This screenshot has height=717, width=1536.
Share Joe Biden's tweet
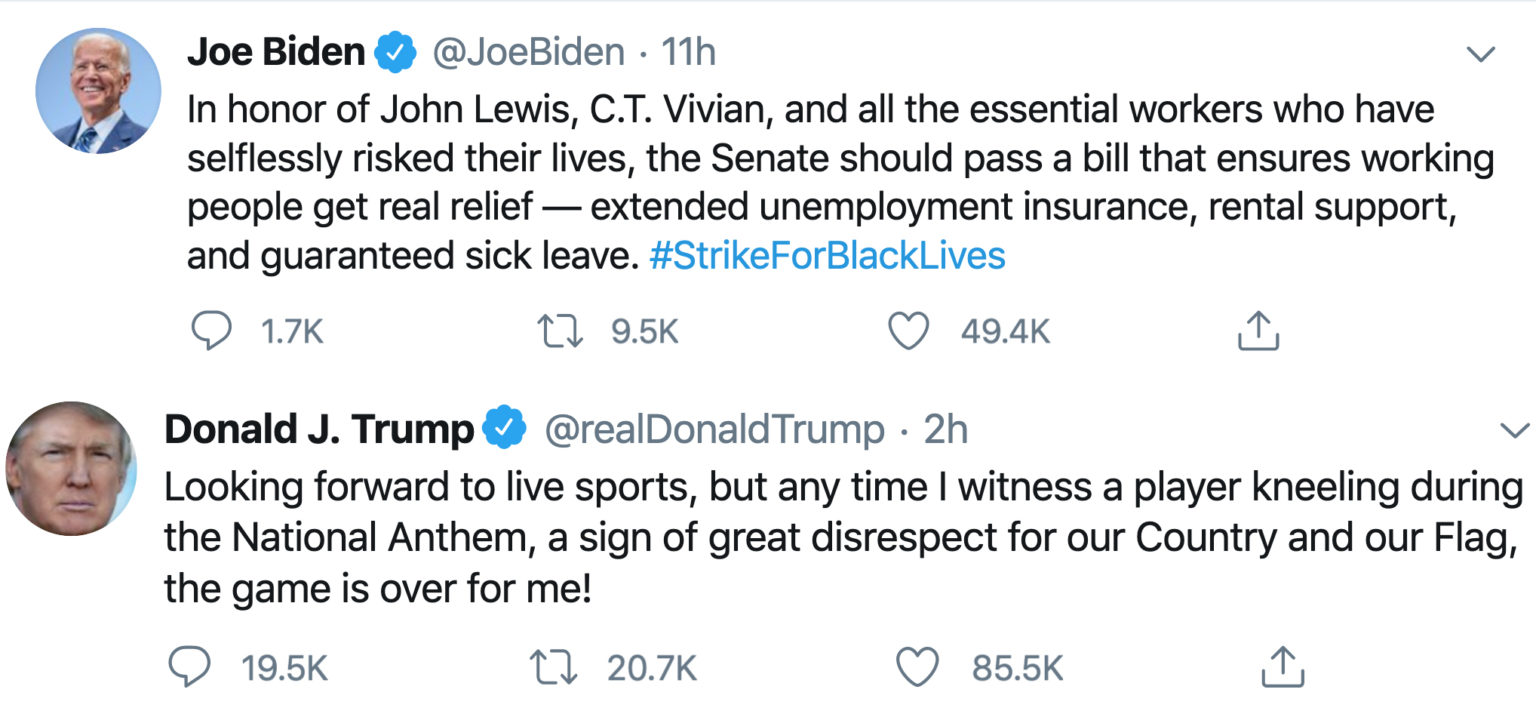(x=1259, y=331)
